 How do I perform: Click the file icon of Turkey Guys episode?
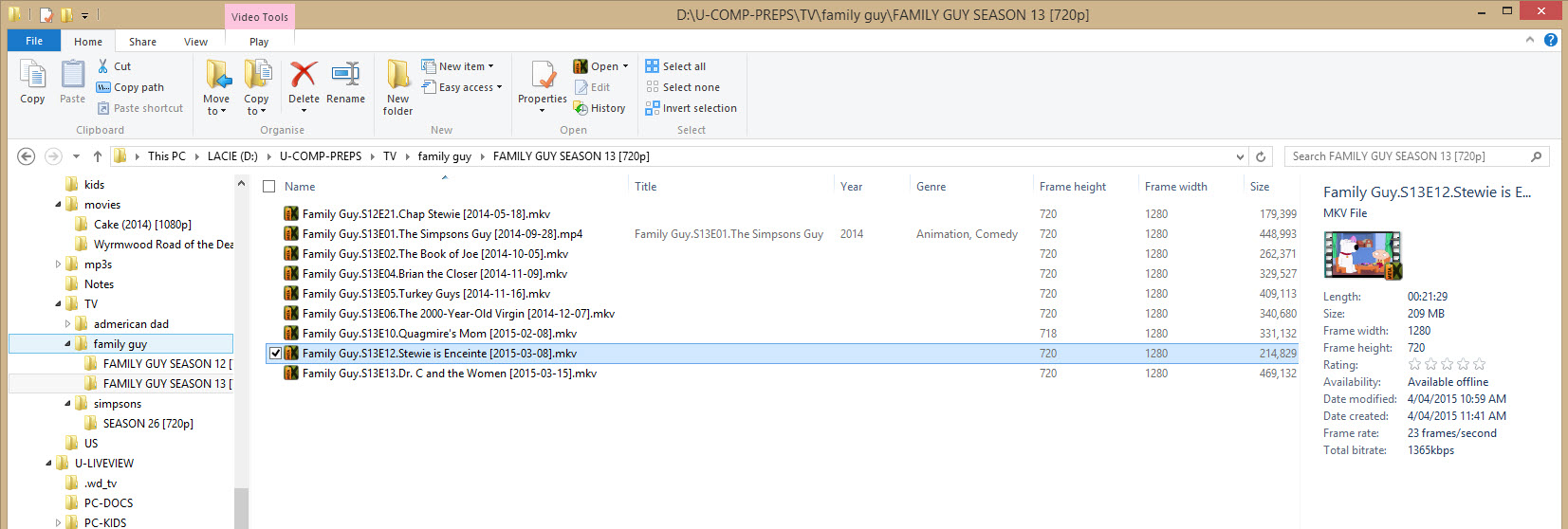tap(291, 293)
